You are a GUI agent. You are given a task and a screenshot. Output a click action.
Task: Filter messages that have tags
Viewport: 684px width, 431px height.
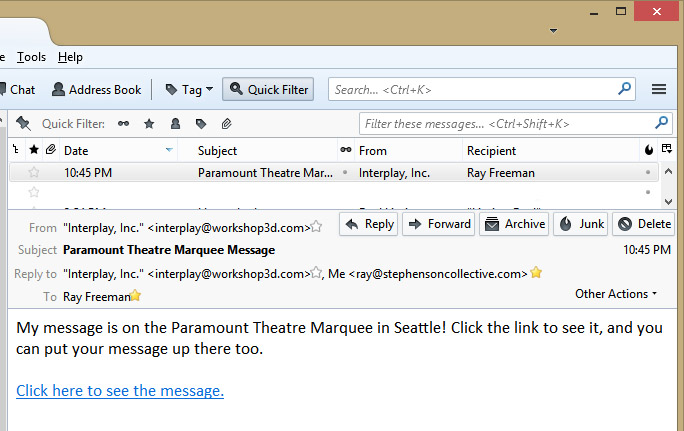coord(201,124)
